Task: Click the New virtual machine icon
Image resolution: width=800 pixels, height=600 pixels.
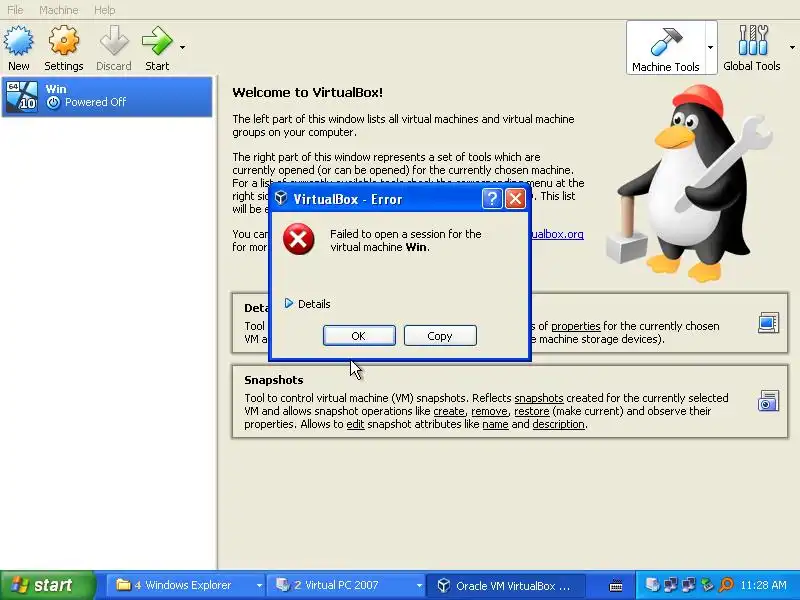Action: pyautogui.click(x=19, y=41)
